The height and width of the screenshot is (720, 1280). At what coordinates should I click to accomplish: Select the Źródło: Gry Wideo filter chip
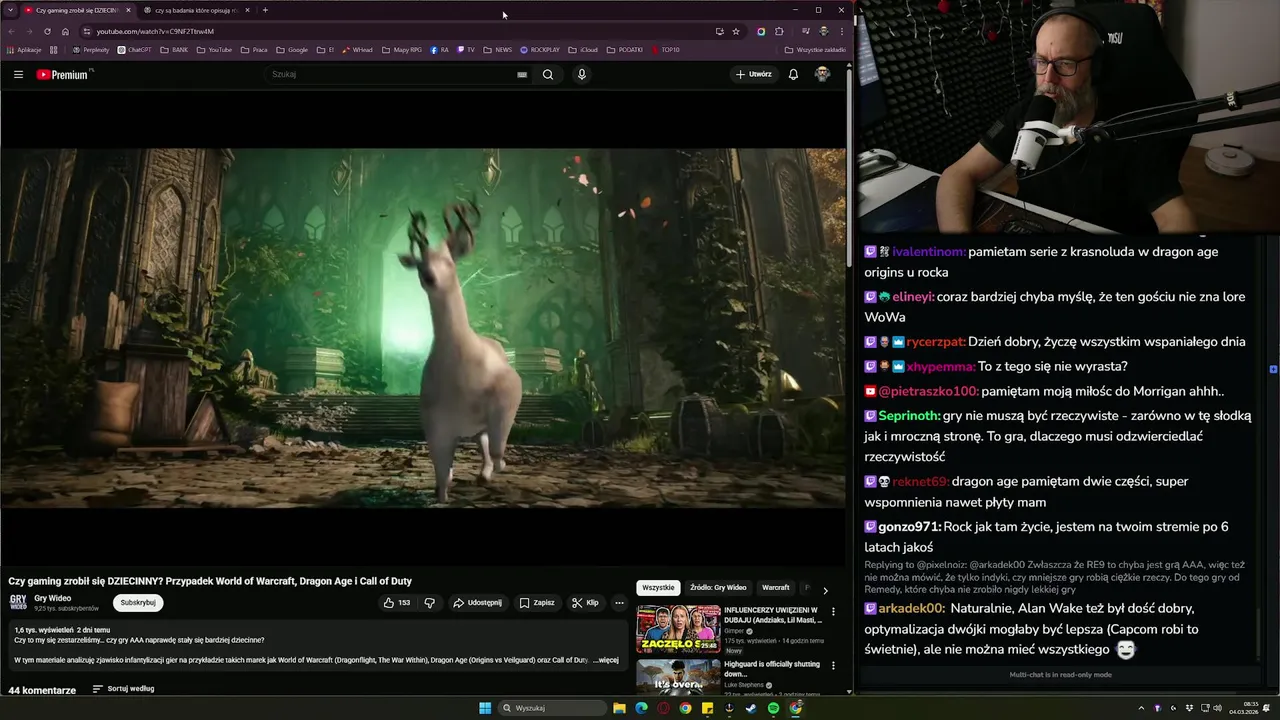coord(718,588)
